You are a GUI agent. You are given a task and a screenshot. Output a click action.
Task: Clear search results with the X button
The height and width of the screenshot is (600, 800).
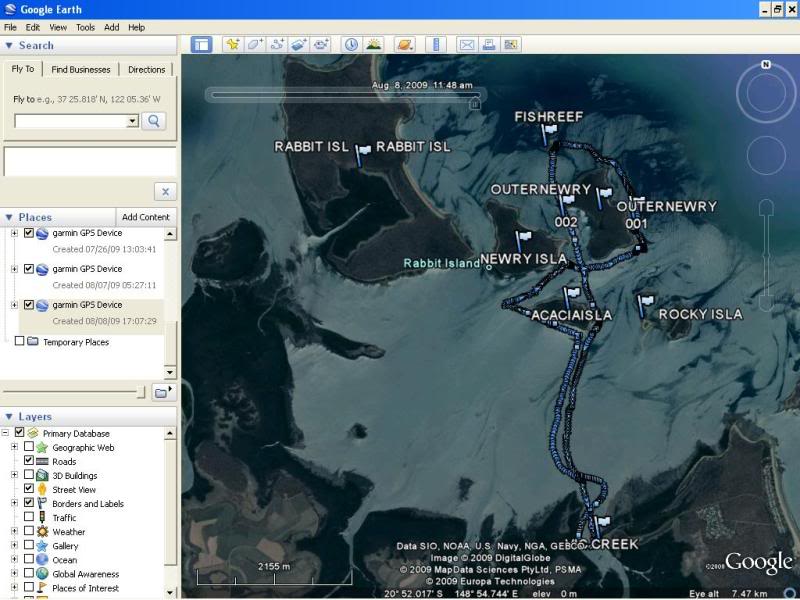[165, 192]
